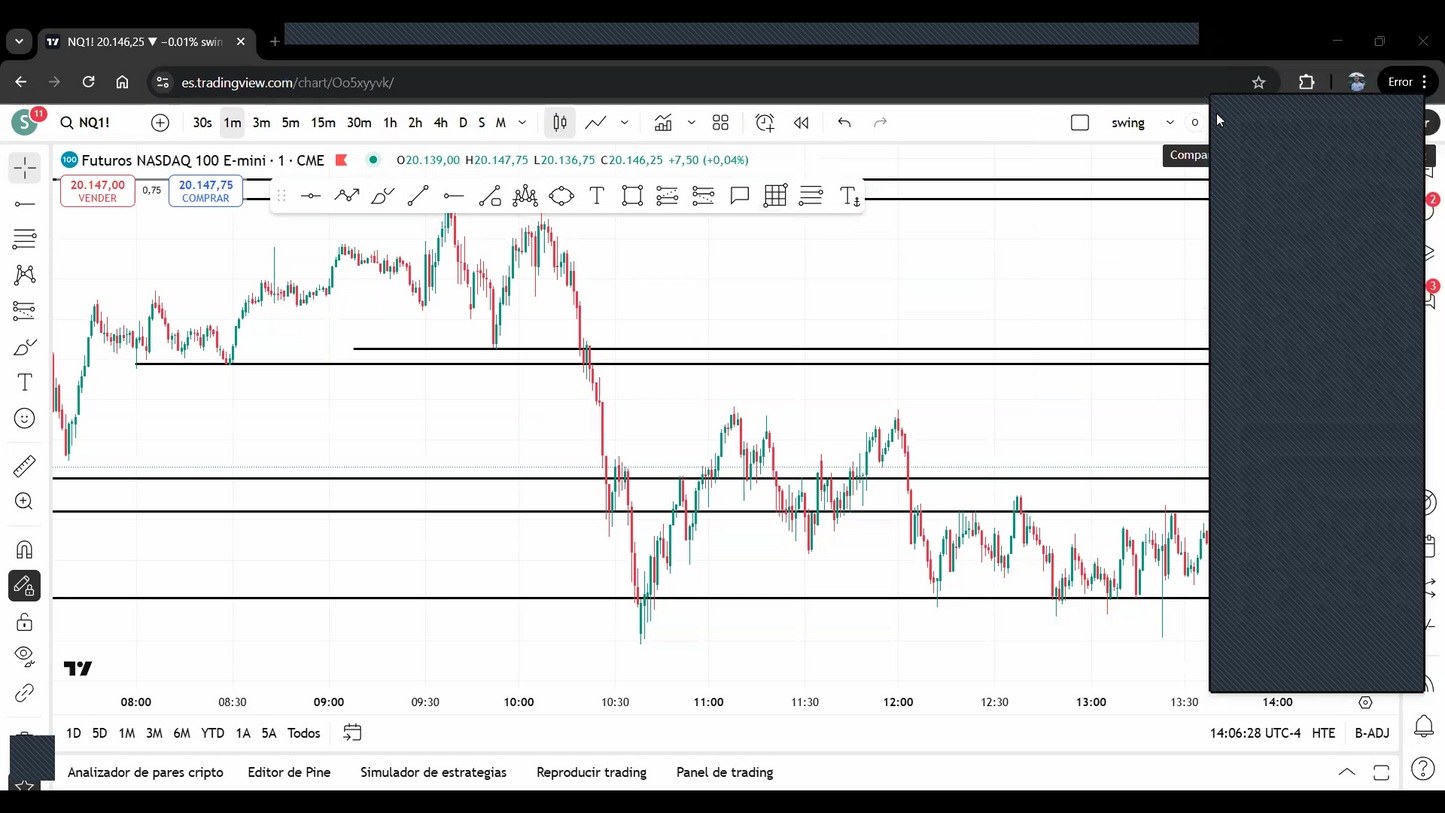
Task: Select the Brush drawing tool in left sidebar
Action: tap(25, 347)
